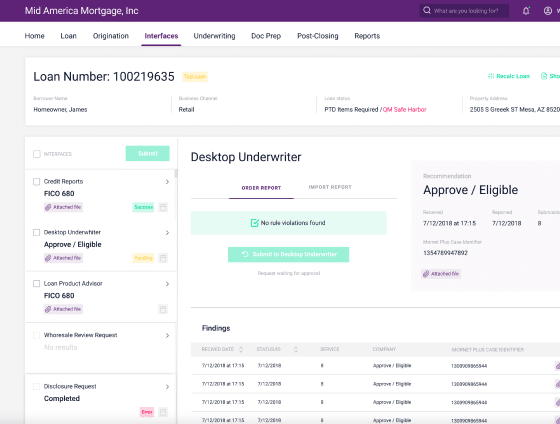Click the No rule violations found banner

tap(289, 223)
